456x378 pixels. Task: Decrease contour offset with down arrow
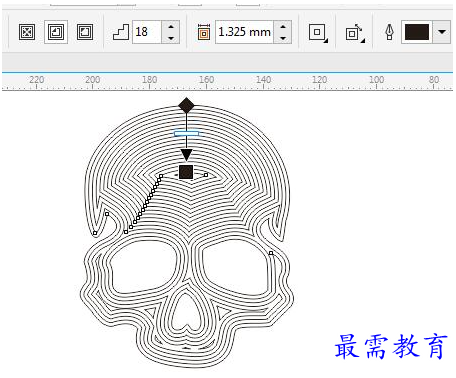283,38
